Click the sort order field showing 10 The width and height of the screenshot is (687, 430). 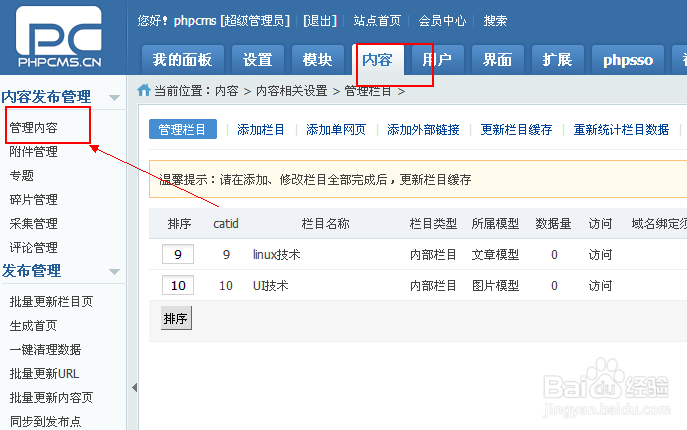tap(178, 285)
